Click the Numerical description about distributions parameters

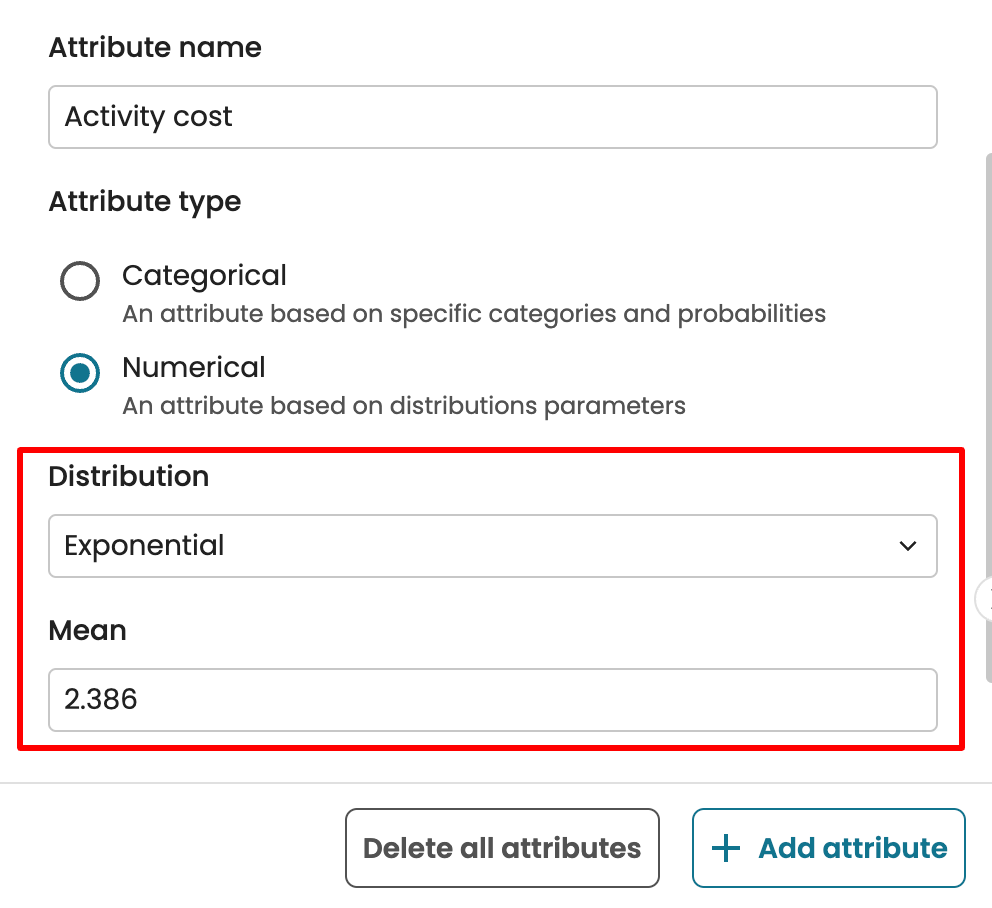(x=404, y=406)
